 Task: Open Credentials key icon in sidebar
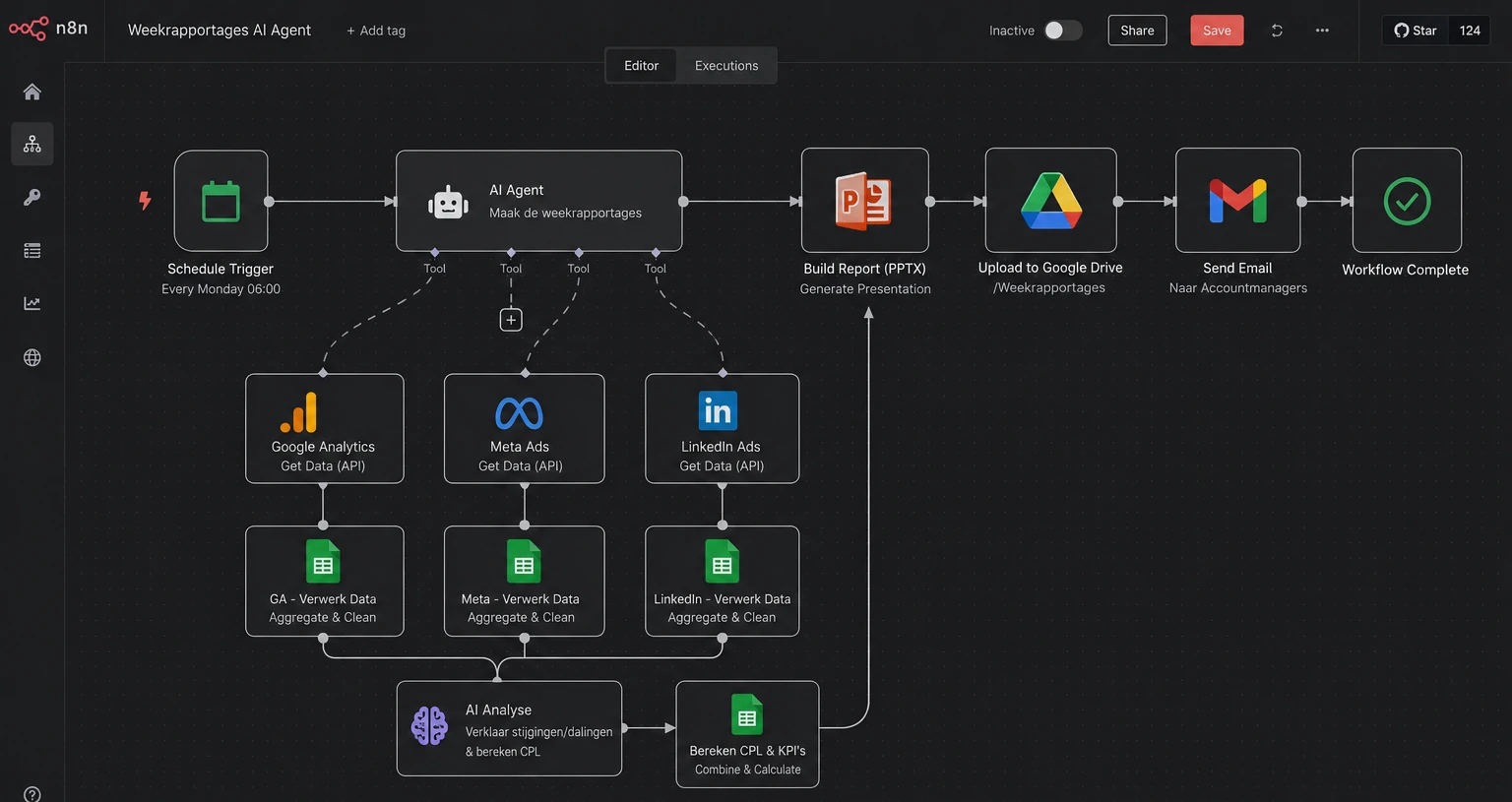pos(32,198)
